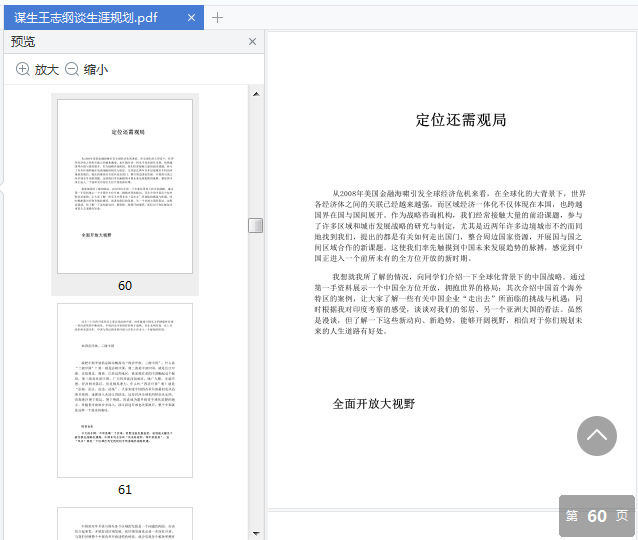
Task: Close the 谋生王志纲谈生涯规划.pdf tab
Action: pos(191,17)
